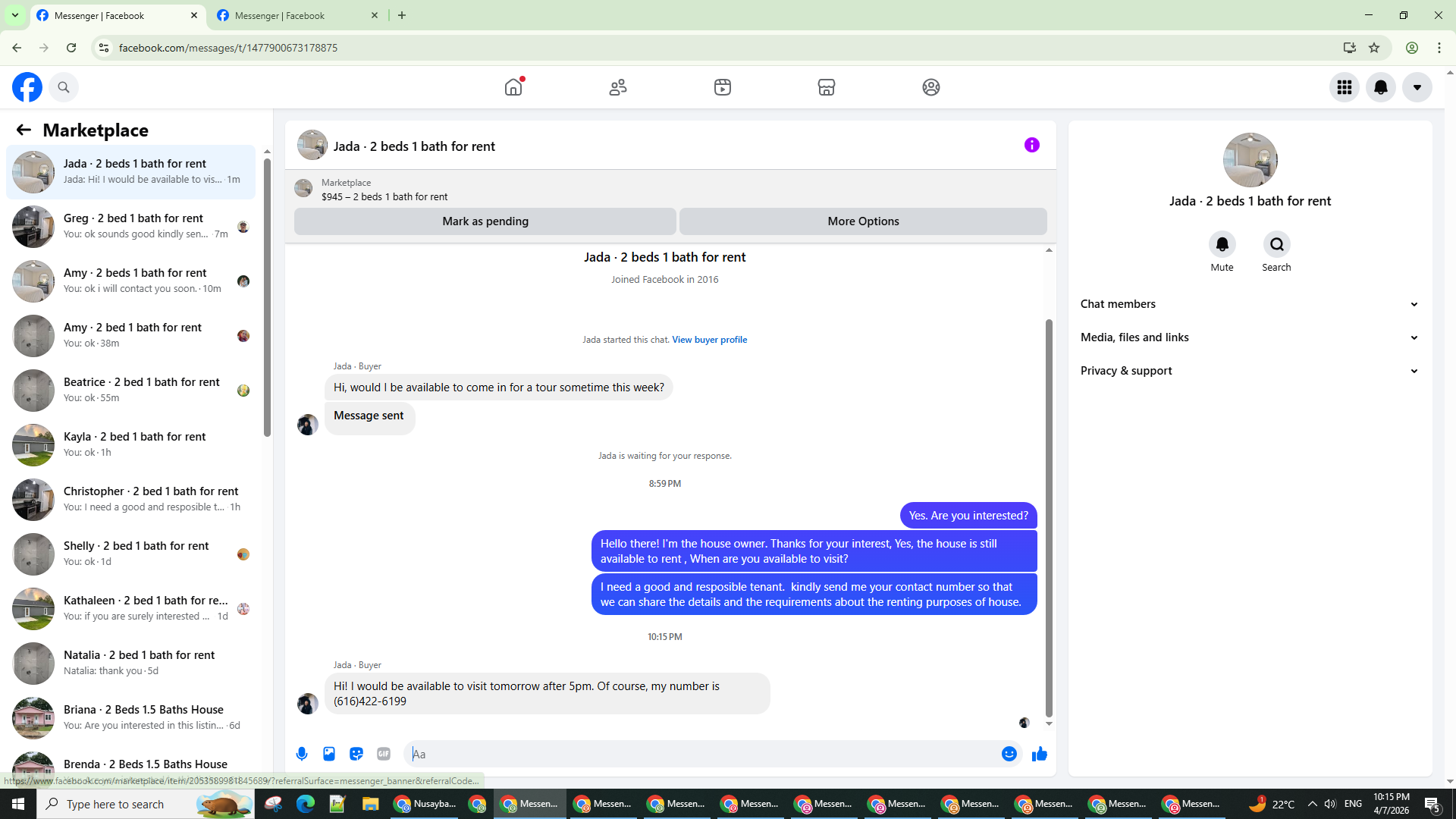The width and height of the screenshot is (1456, 819).
Task: Open Greg 2 bed 1 bath conversation
Action: (130, 226)
